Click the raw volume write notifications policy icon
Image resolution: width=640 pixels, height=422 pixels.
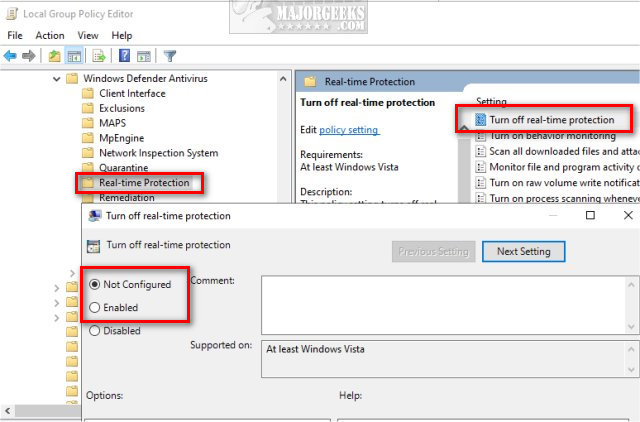[x=481, y=182]
